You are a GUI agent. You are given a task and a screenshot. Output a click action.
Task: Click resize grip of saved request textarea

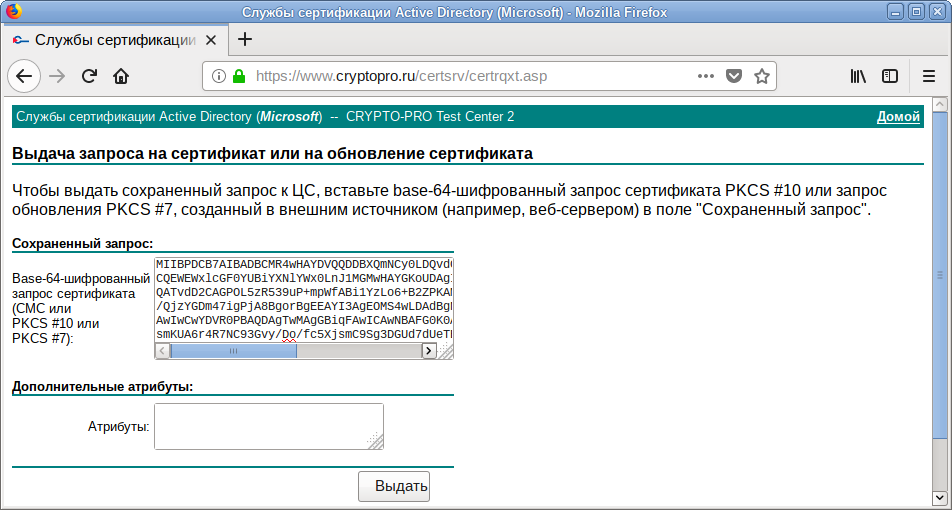click(x=446, y=351)
